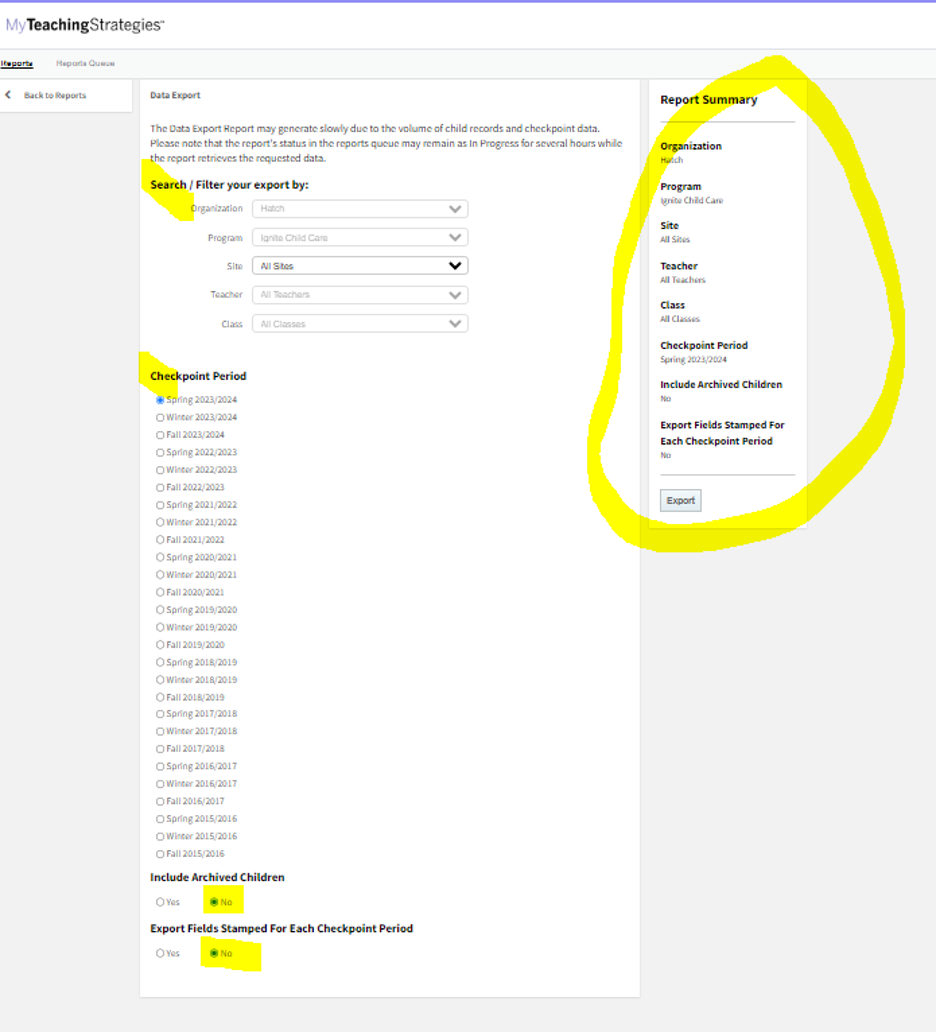The width and height of the screenshot is (936, 1032).
Task: Switch to the Reports Queue tab
Action: tap(85, 63)
